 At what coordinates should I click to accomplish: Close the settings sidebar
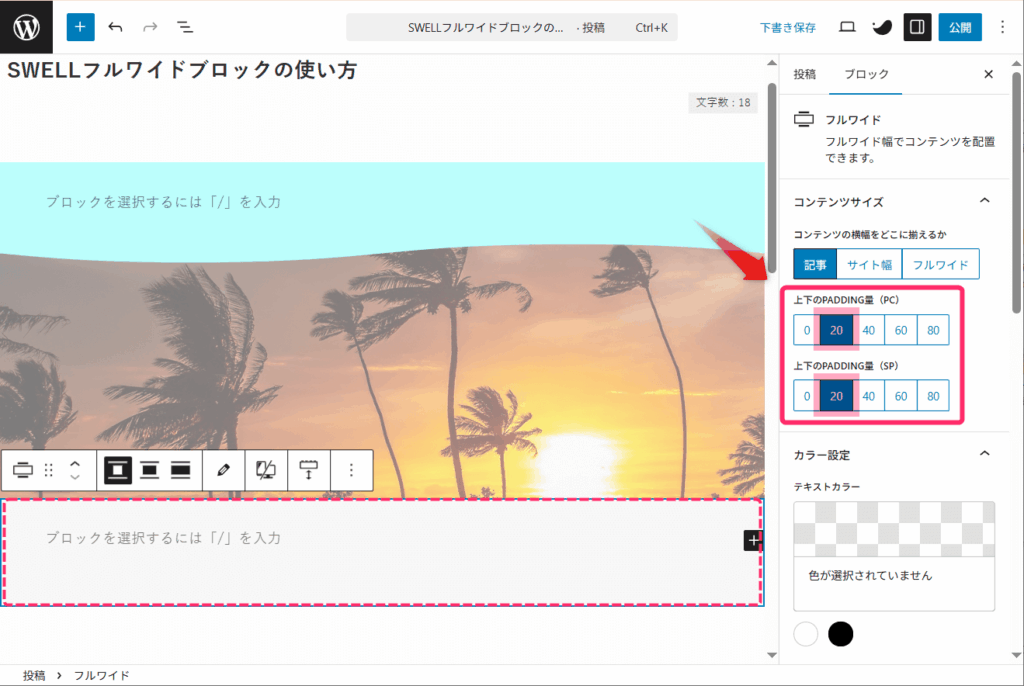click(989, 74)
